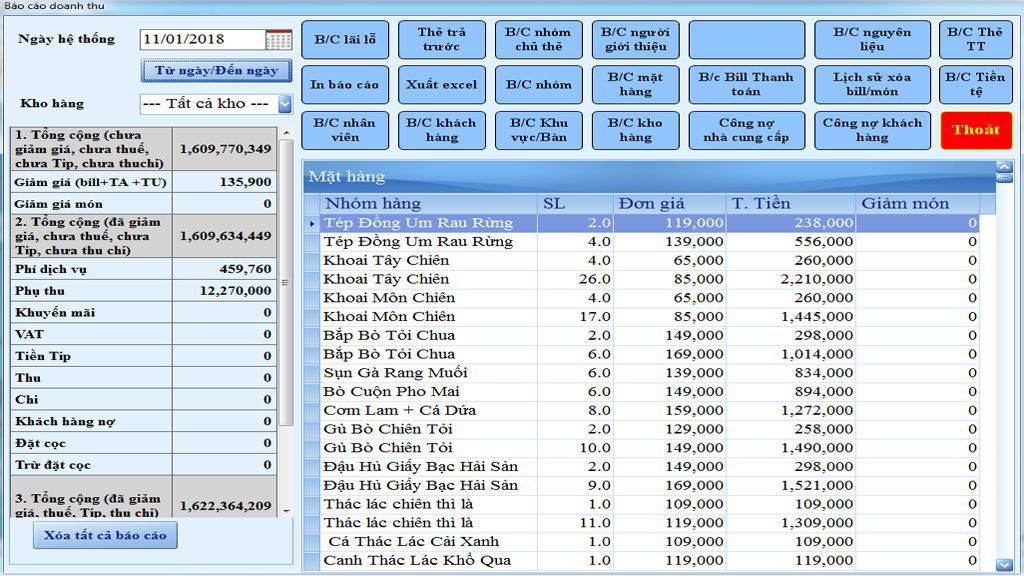Select the Bò Cuộn Pho Mai row
The image size is (1024, 576).
[641, 392]
